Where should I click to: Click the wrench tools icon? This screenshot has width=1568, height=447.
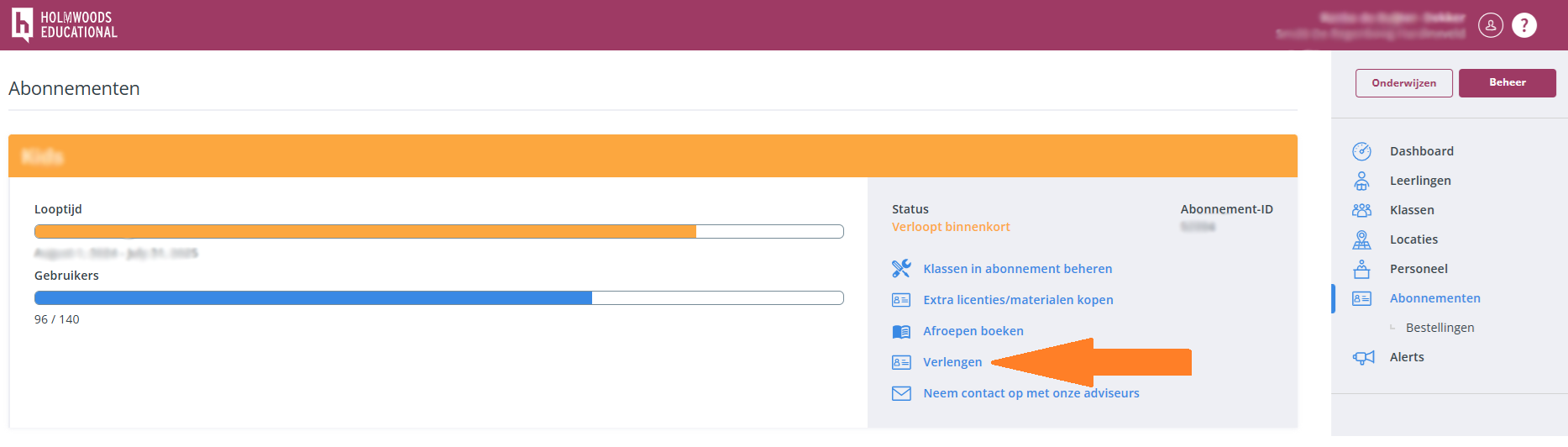point(901,269)
